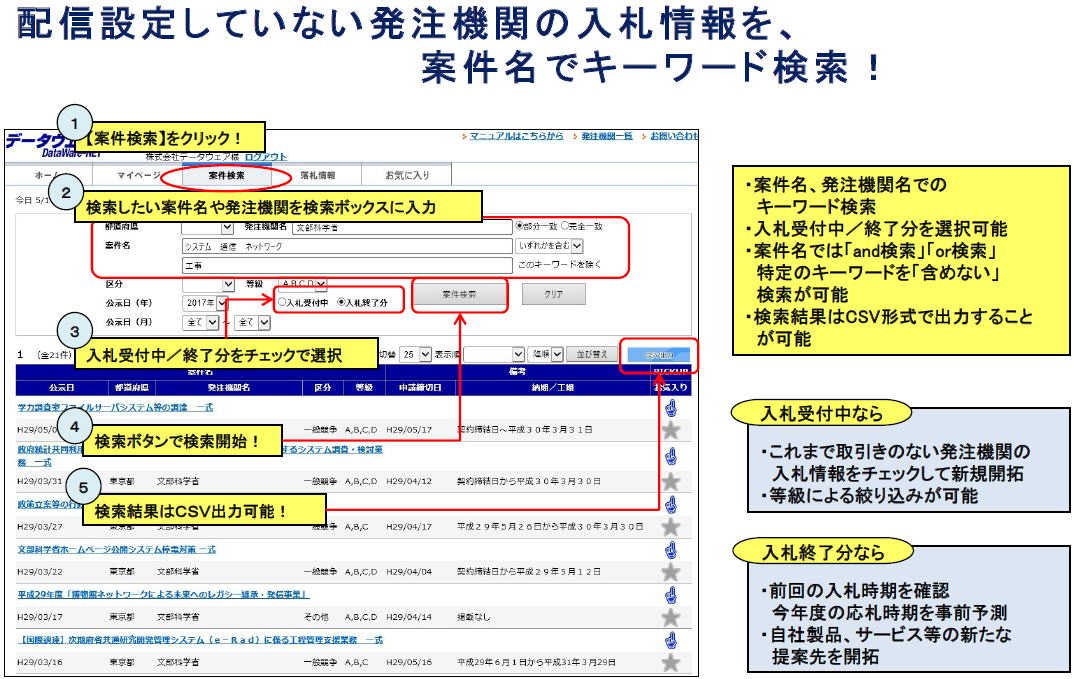Open 学力調査室ファイルサーバシステム等の調達 一式 link

tap(115, 407)
